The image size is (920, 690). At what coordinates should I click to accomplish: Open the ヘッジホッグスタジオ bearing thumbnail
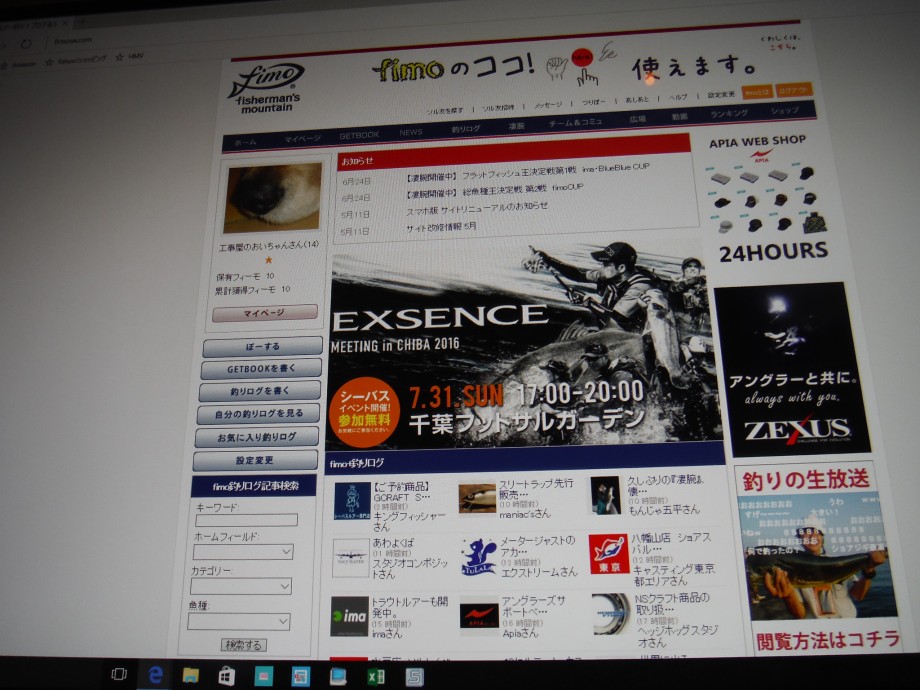[611, 614]
